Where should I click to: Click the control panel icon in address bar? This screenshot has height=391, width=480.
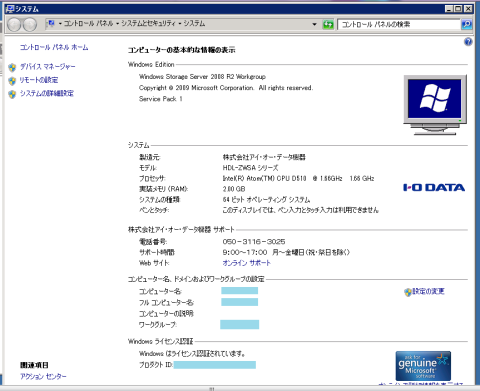51,23
